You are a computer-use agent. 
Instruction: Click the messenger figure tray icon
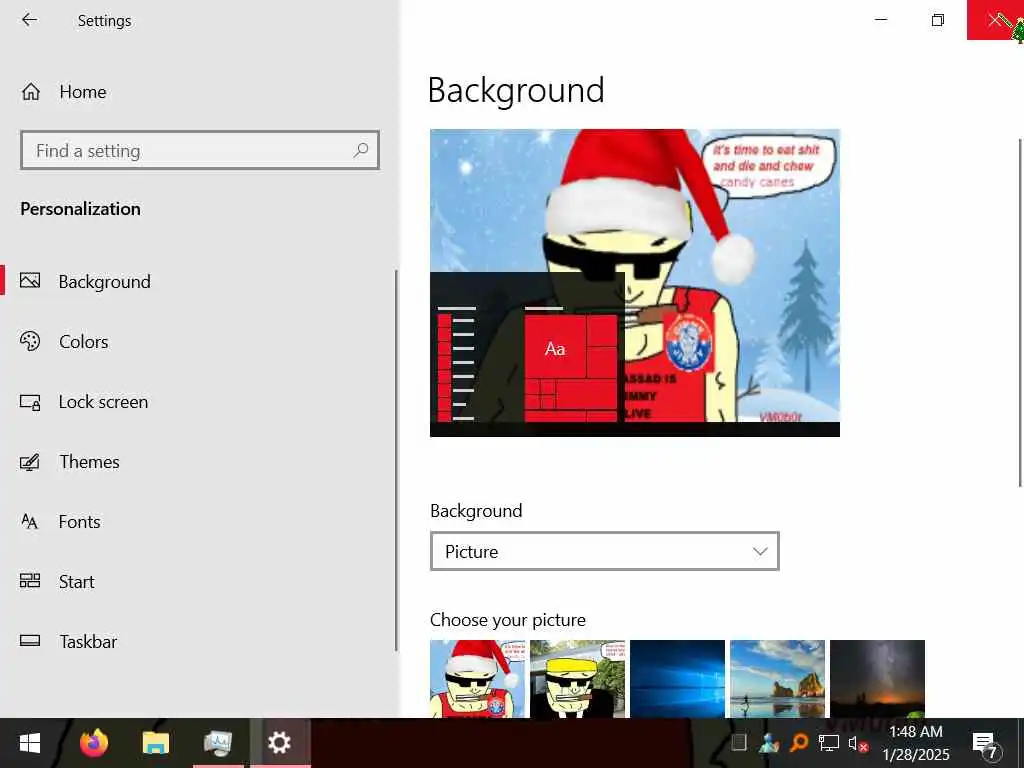(769, 743)
